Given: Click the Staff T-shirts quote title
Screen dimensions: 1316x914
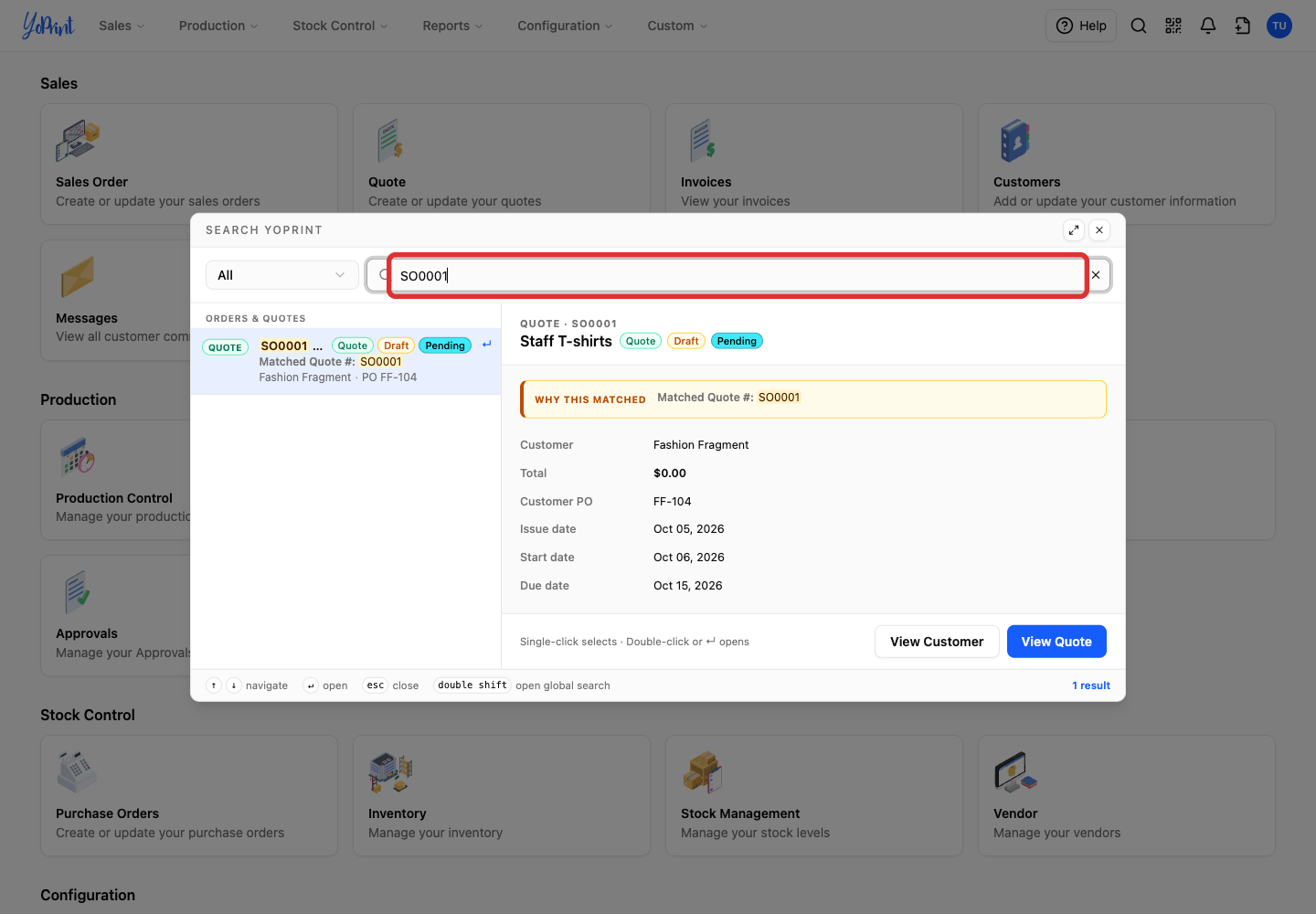Looking at the screenshot, I should point(566,341).
